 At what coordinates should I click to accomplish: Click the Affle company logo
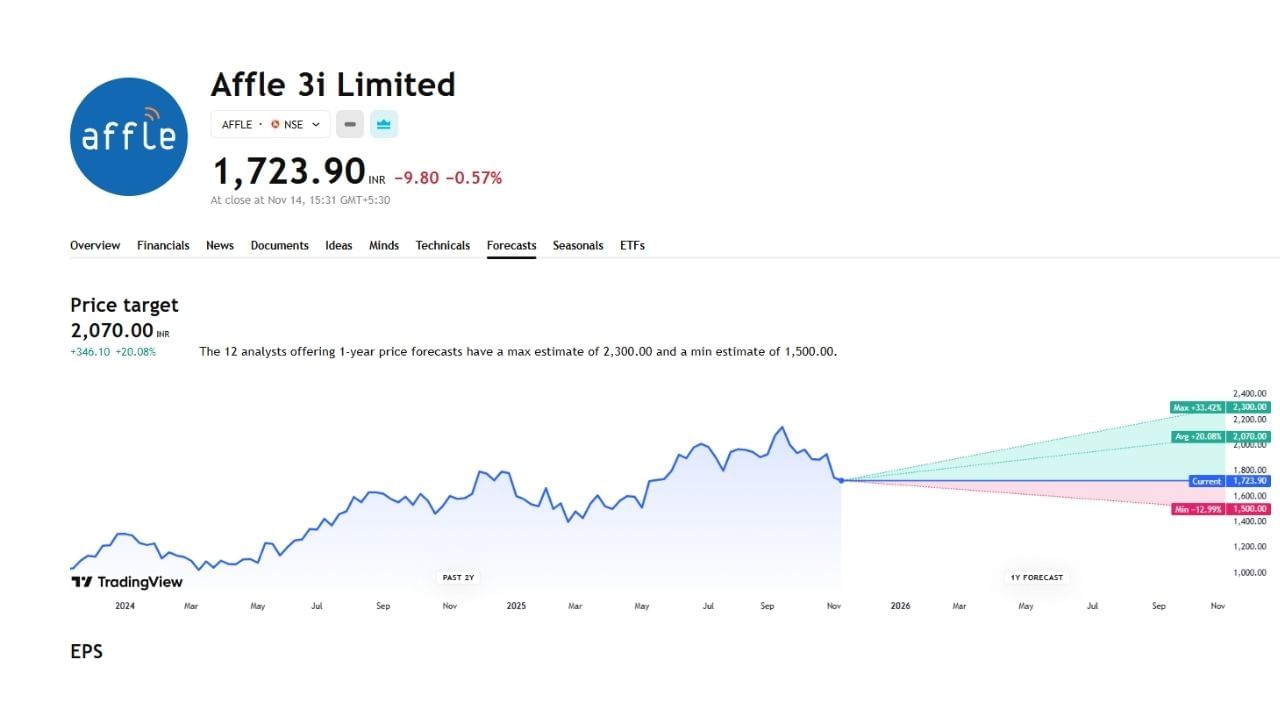[x=129, y=137]
